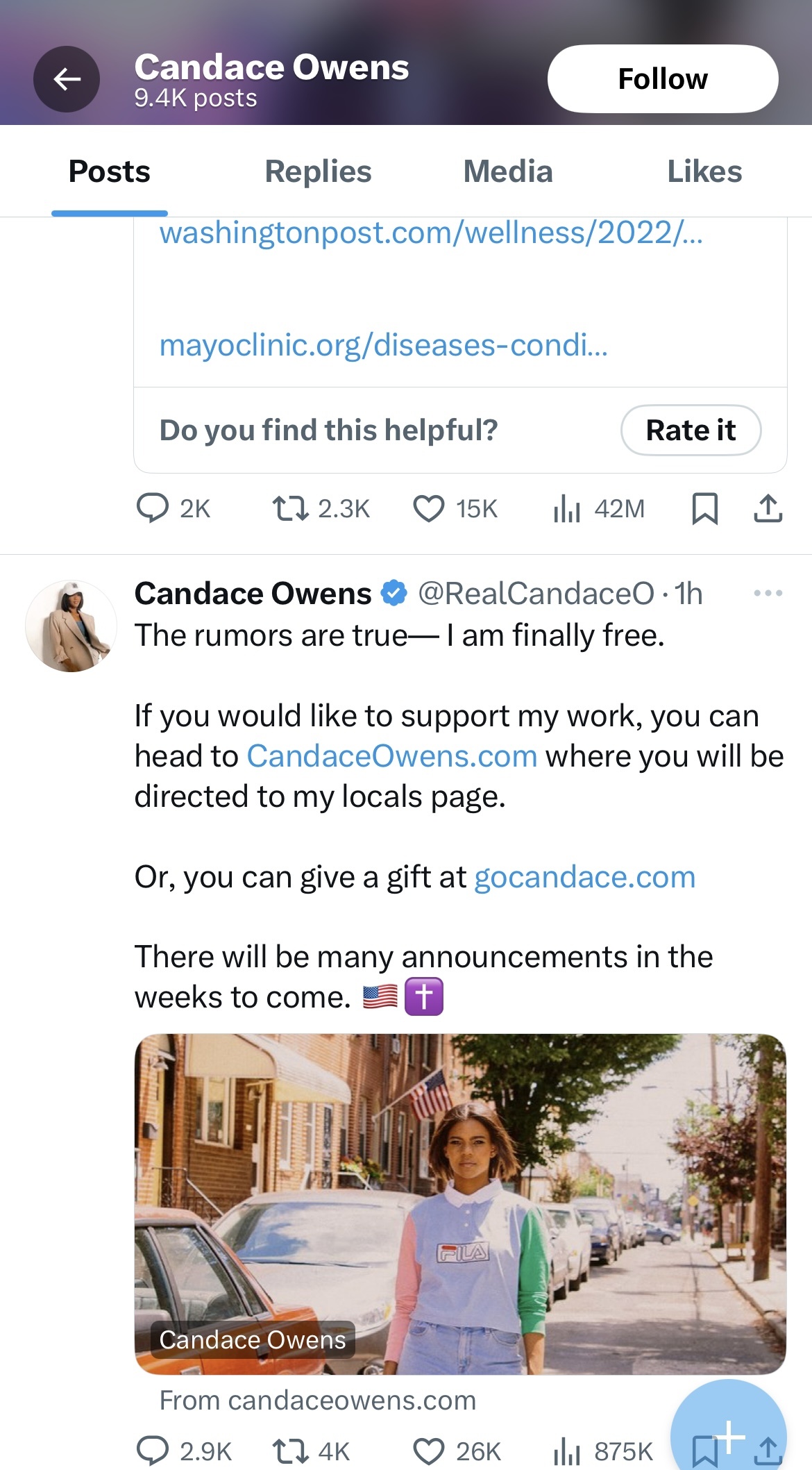Open the washingtonpost.com link

tap(431, 233)
